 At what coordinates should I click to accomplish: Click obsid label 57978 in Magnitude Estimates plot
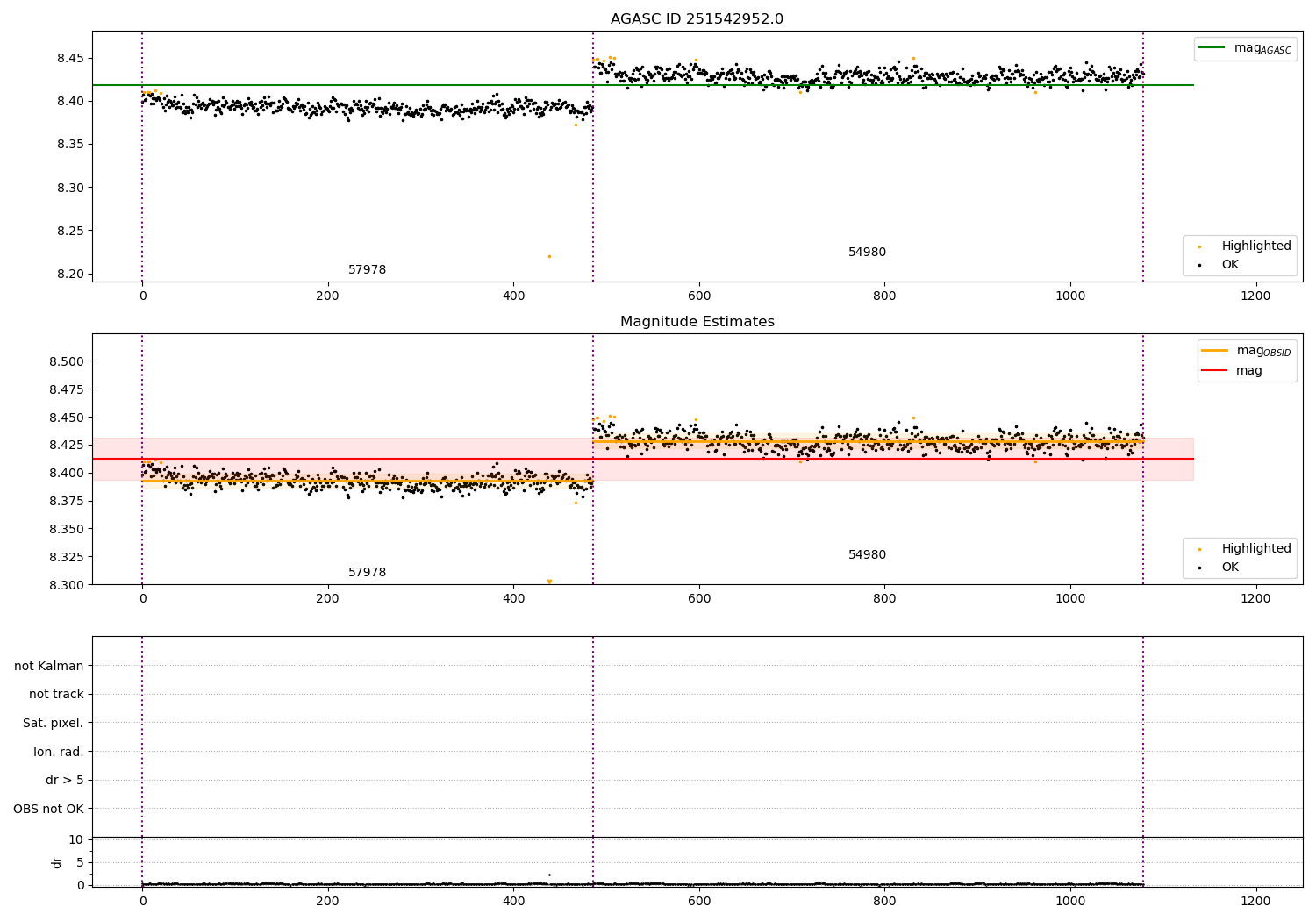[367, 573]
